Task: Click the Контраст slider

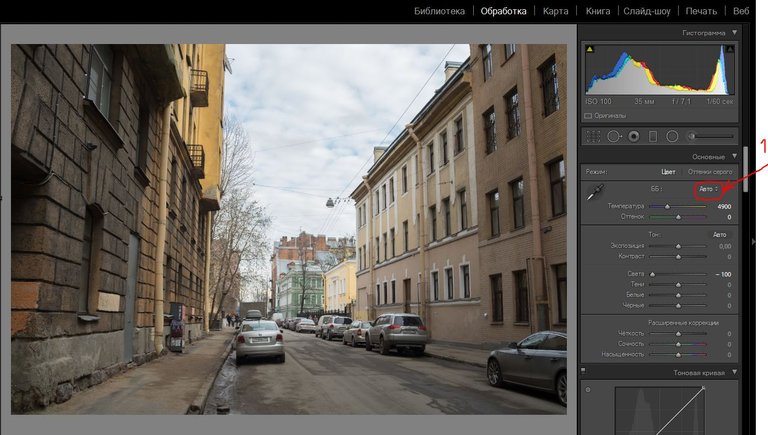Action: point(678,256)
